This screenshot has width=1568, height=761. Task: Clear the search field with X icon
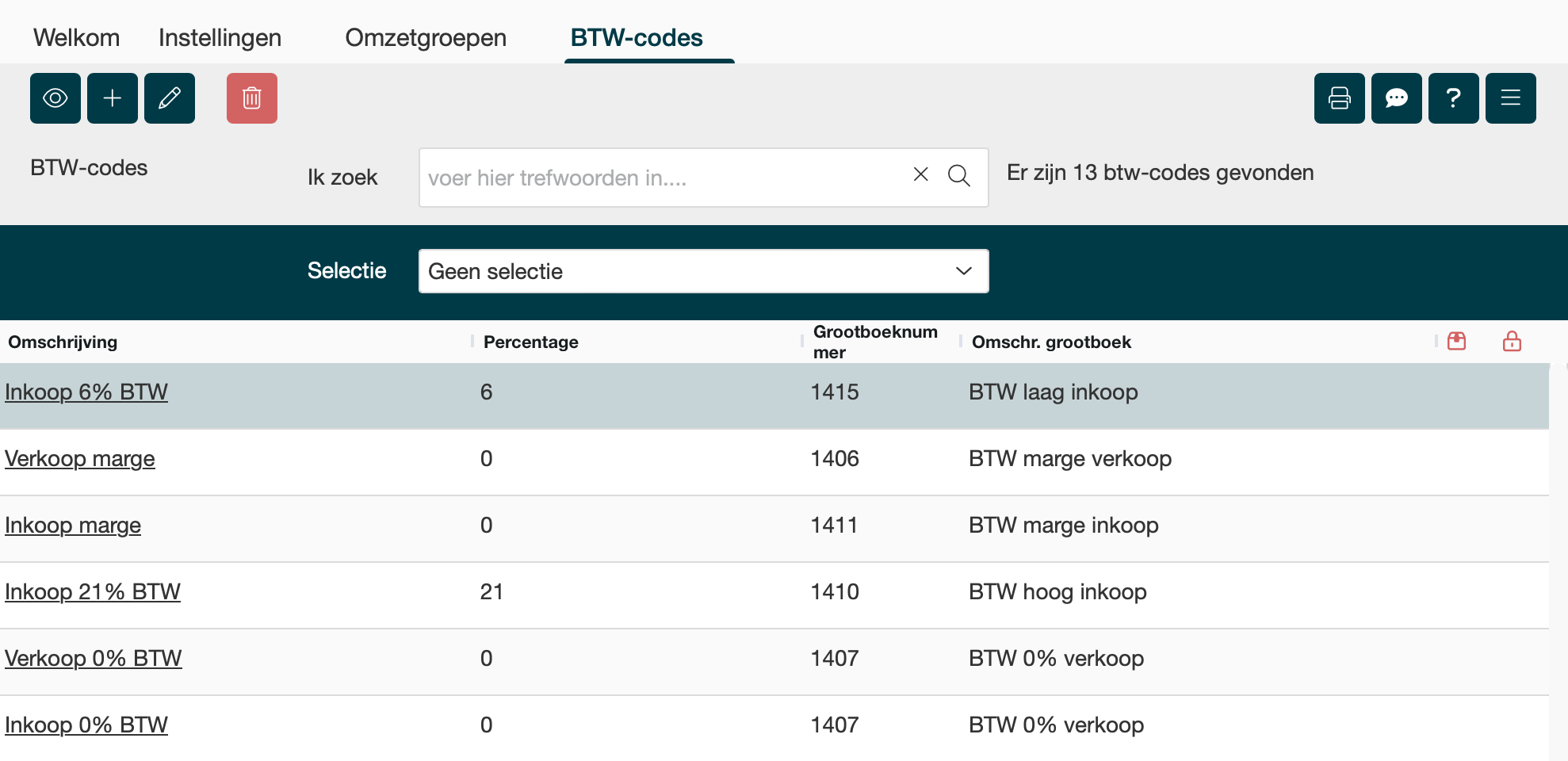click(920, 174)
